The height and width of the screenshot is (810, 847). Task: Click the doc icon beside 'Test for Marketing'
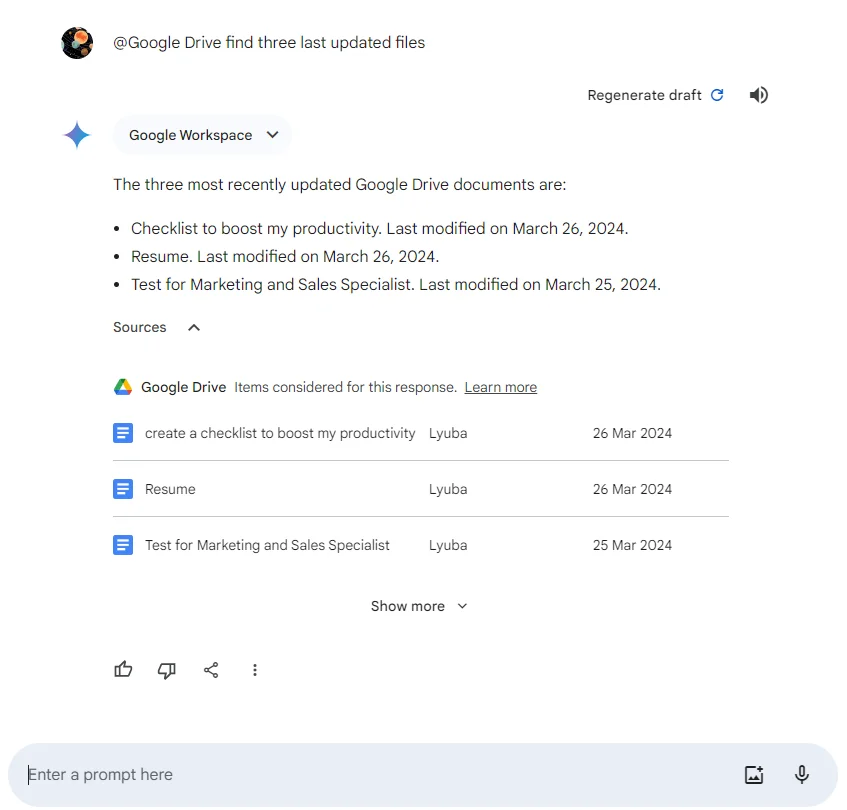[123, 545]
